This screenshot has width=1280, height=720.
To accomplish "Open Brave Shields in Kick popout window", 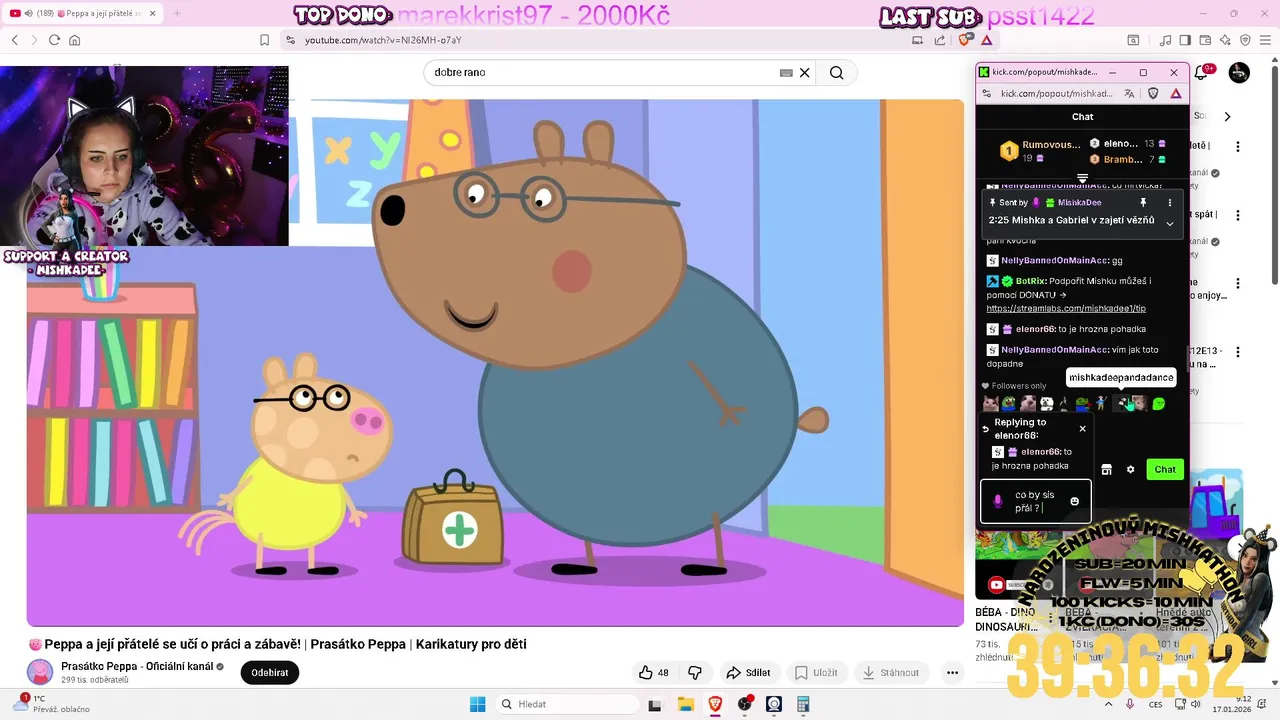I will click(x=1153, y=93).
